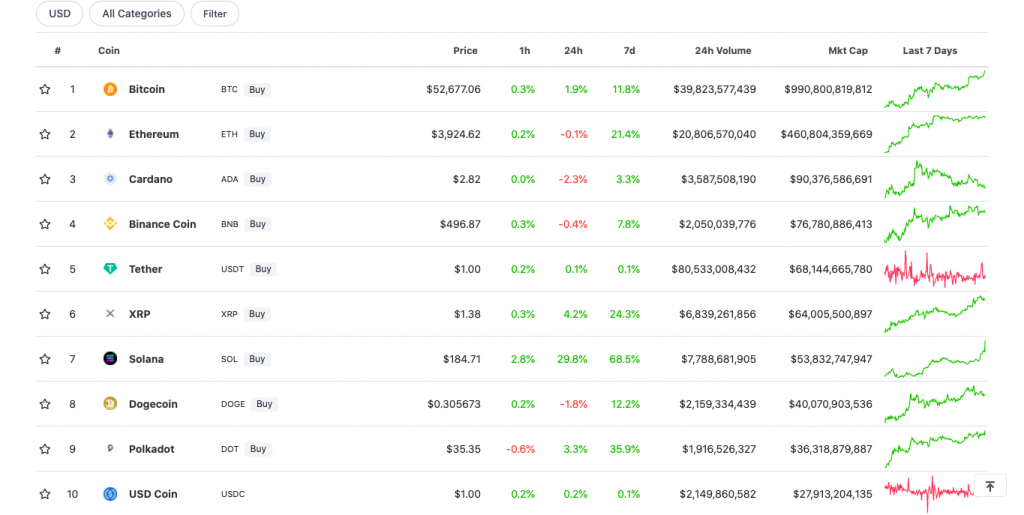Expand the Filter options
Image resolution: width=1024 pixels, height=515 pixels.
click(x=214, y=14)
